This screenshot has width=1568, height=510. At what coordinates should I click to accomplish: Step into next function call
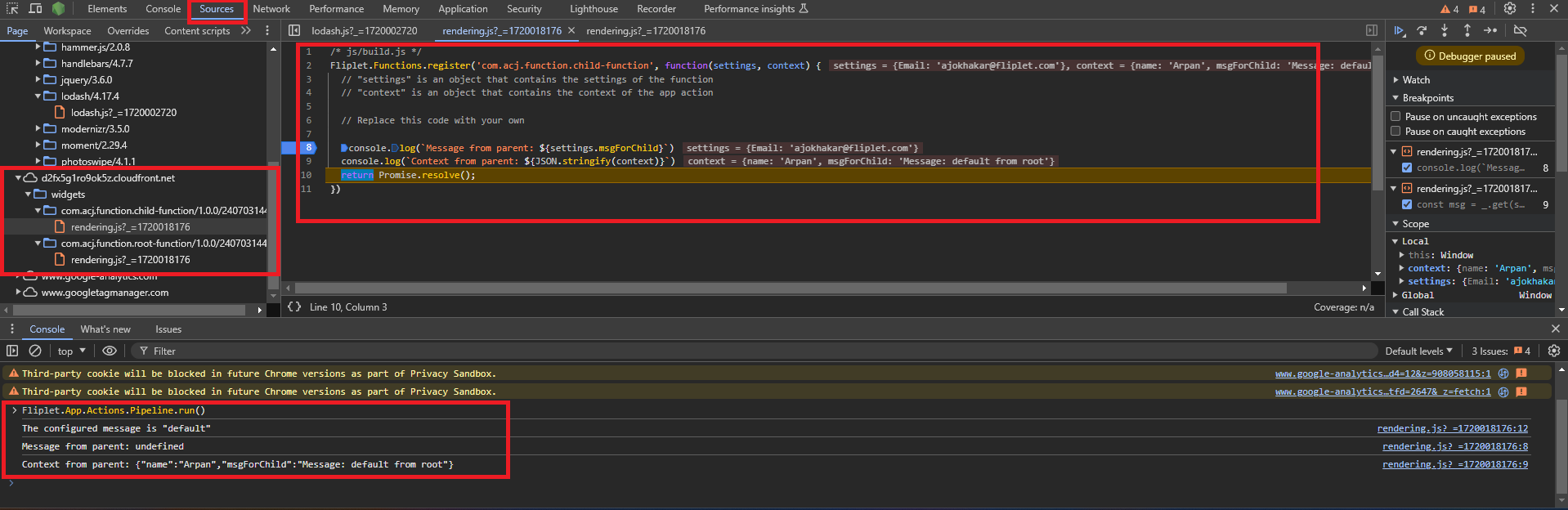pyautogui.click(x=1445, y=31)
